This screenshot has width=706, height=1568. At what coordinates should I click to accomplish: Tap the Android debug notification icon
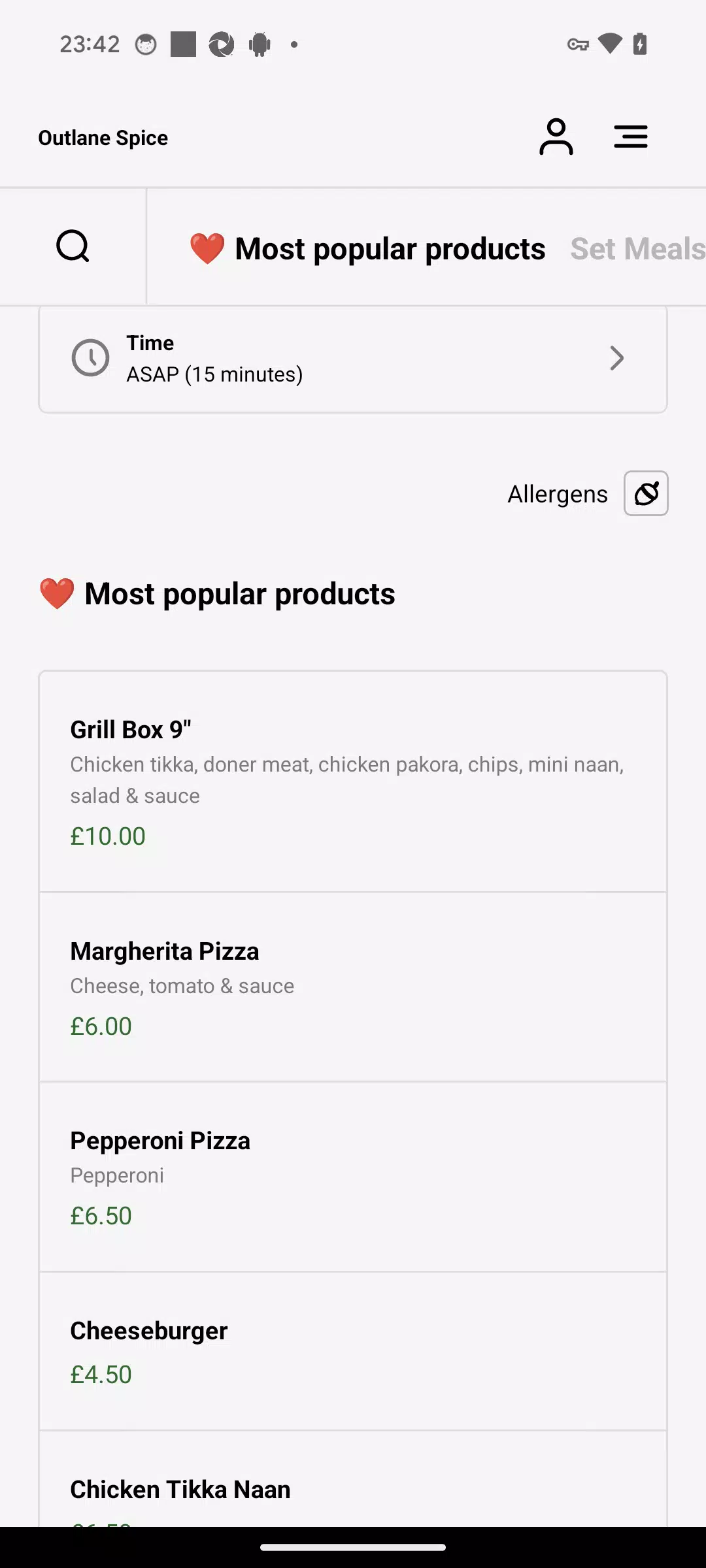[x=260, y=44]
